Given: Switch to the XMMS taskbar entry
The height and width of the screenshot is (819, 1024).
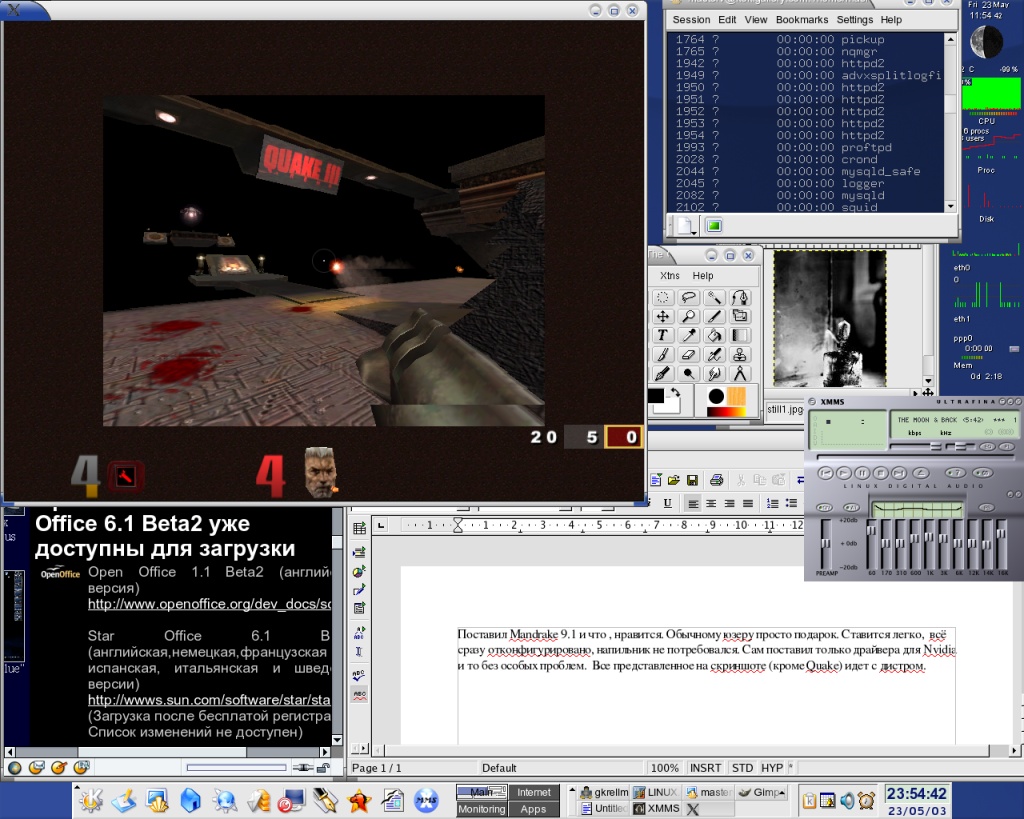Looking at the screenshot, I should pyautogui.click(x=657, y=809).
